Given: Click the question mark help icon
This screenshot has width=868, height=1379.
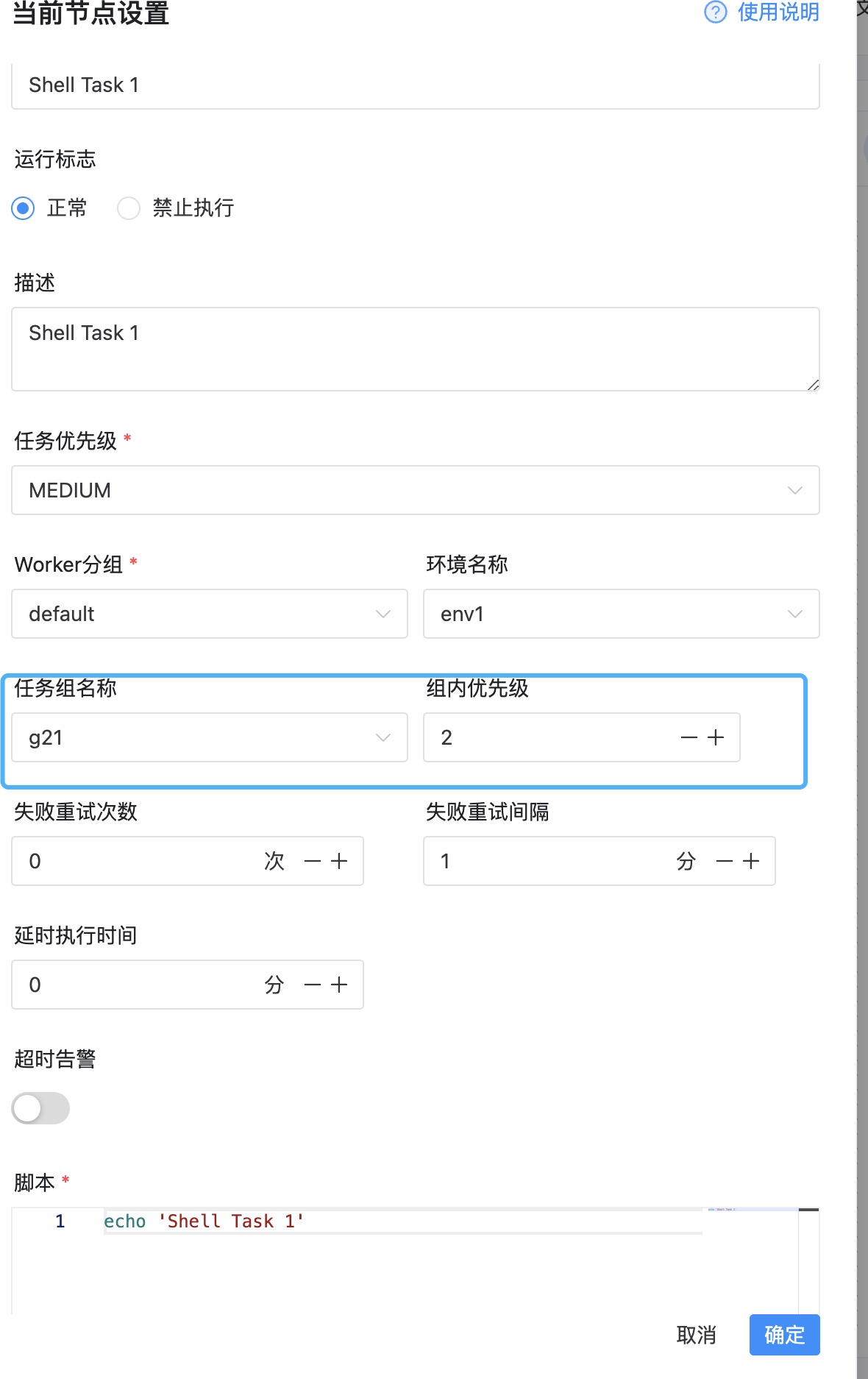Looking at the screenshot, I should 715,12.
